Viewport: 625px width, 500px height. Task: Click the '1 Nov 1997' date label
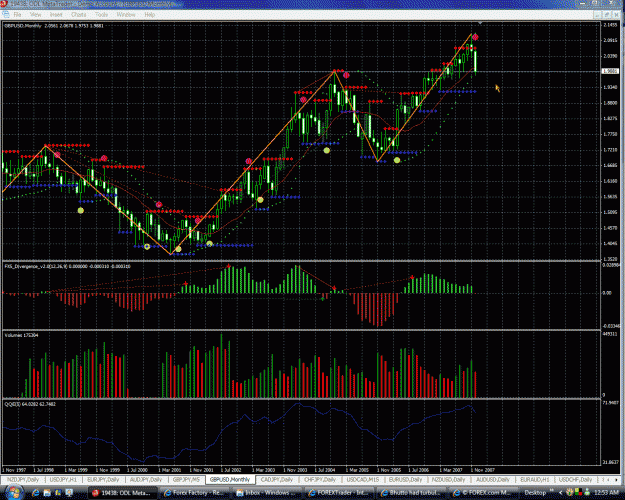14,470
